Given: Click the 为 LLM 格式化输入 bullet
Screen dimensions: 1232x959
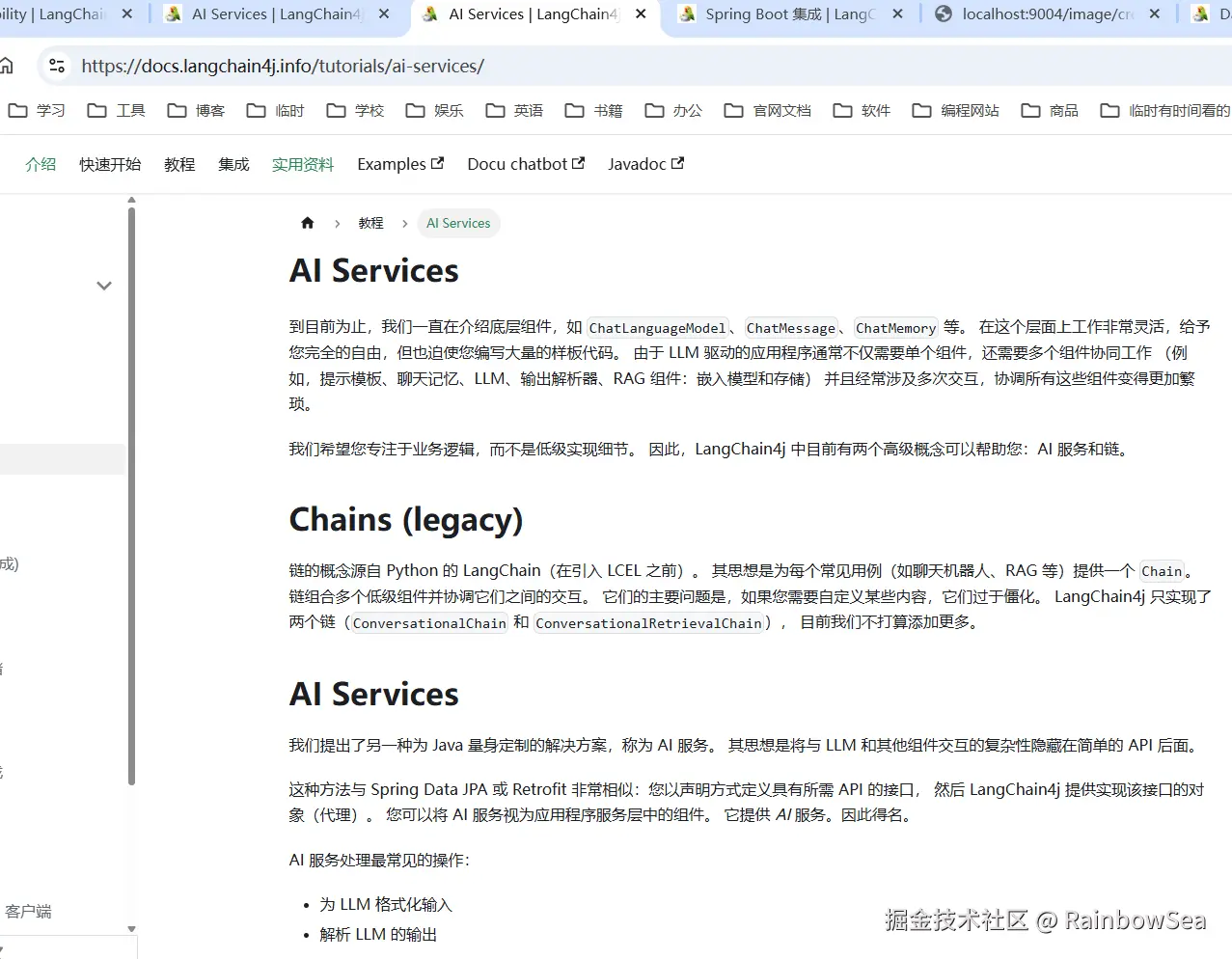Looking at the screenshot, I should tap(386, 904).
